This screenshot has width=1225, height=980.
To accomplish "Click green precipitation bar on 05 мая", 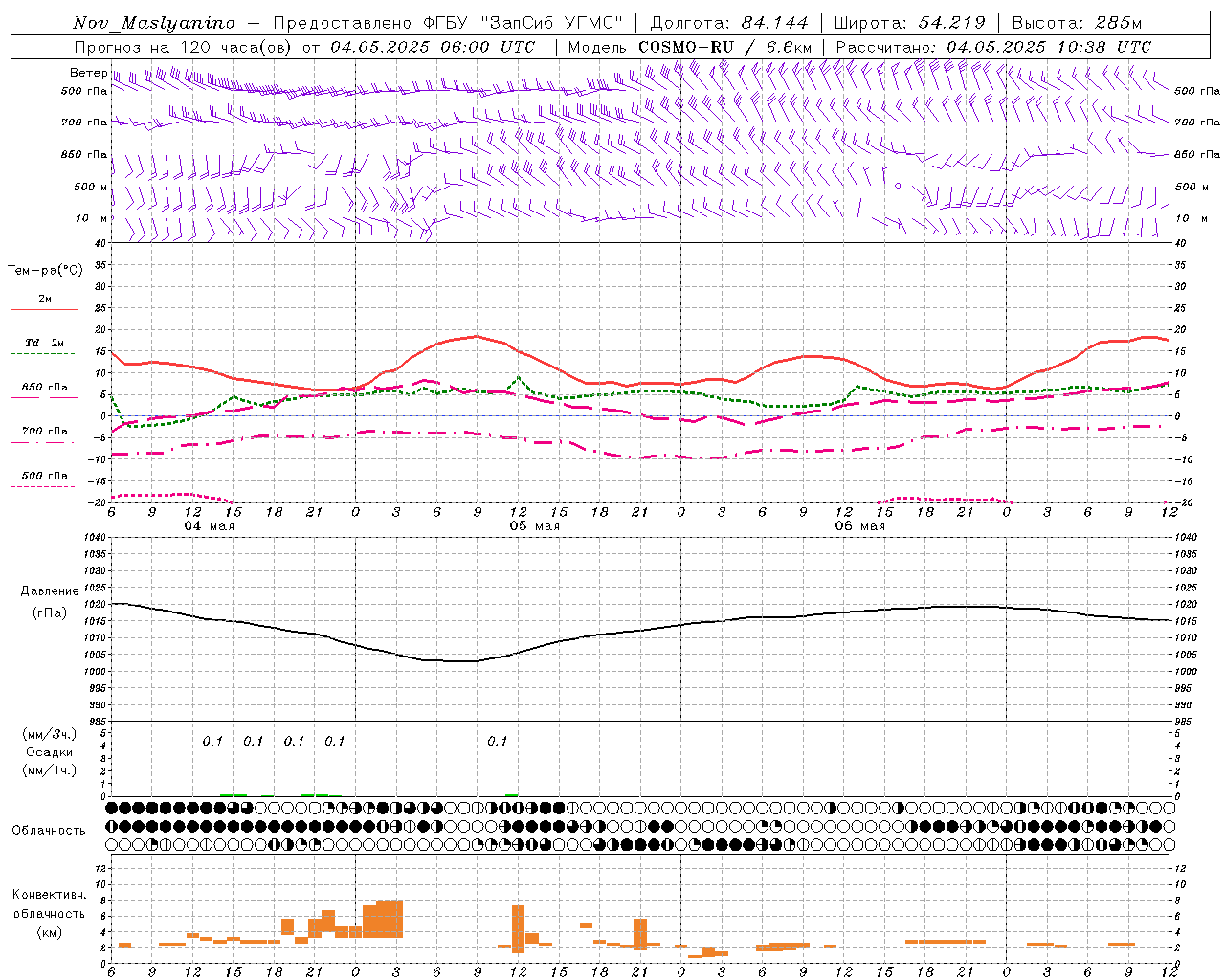I will (x=512, y=795).
